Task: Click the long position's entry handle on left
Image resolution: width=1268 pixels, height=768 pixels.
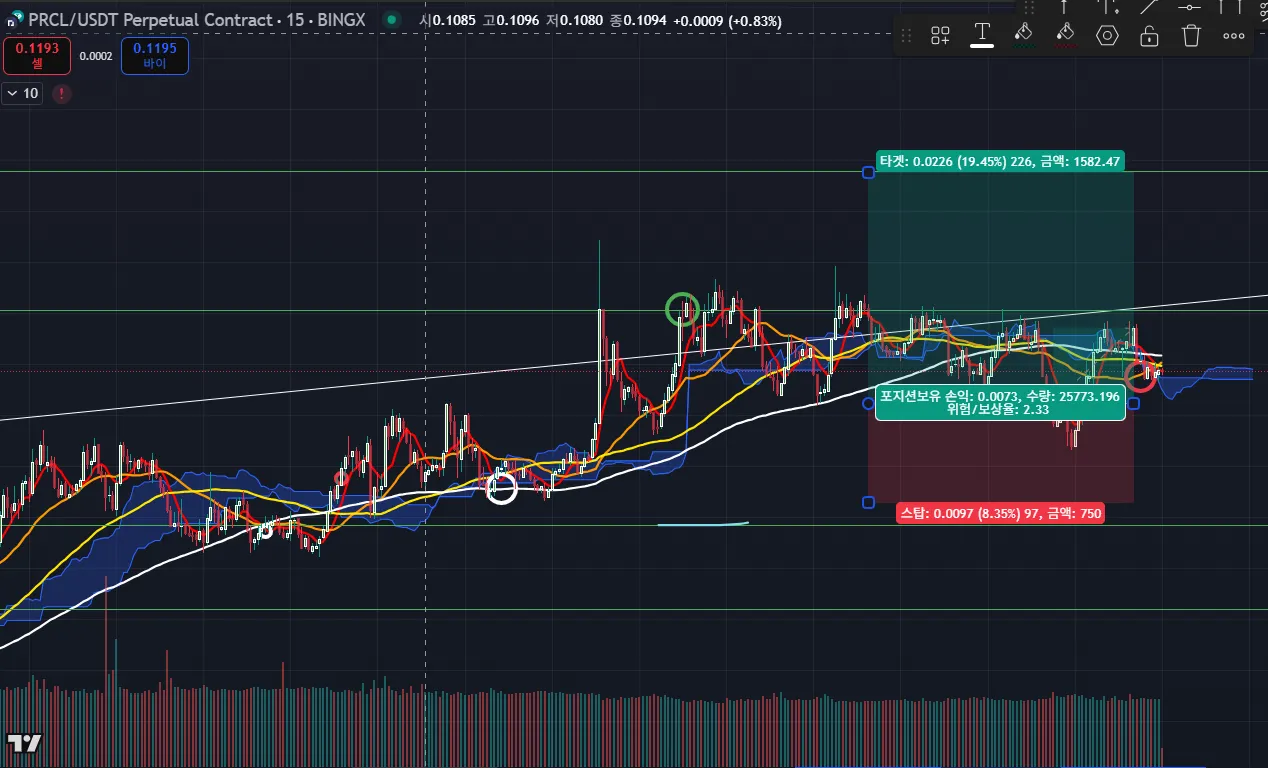Action: click(x=868, y=403)
